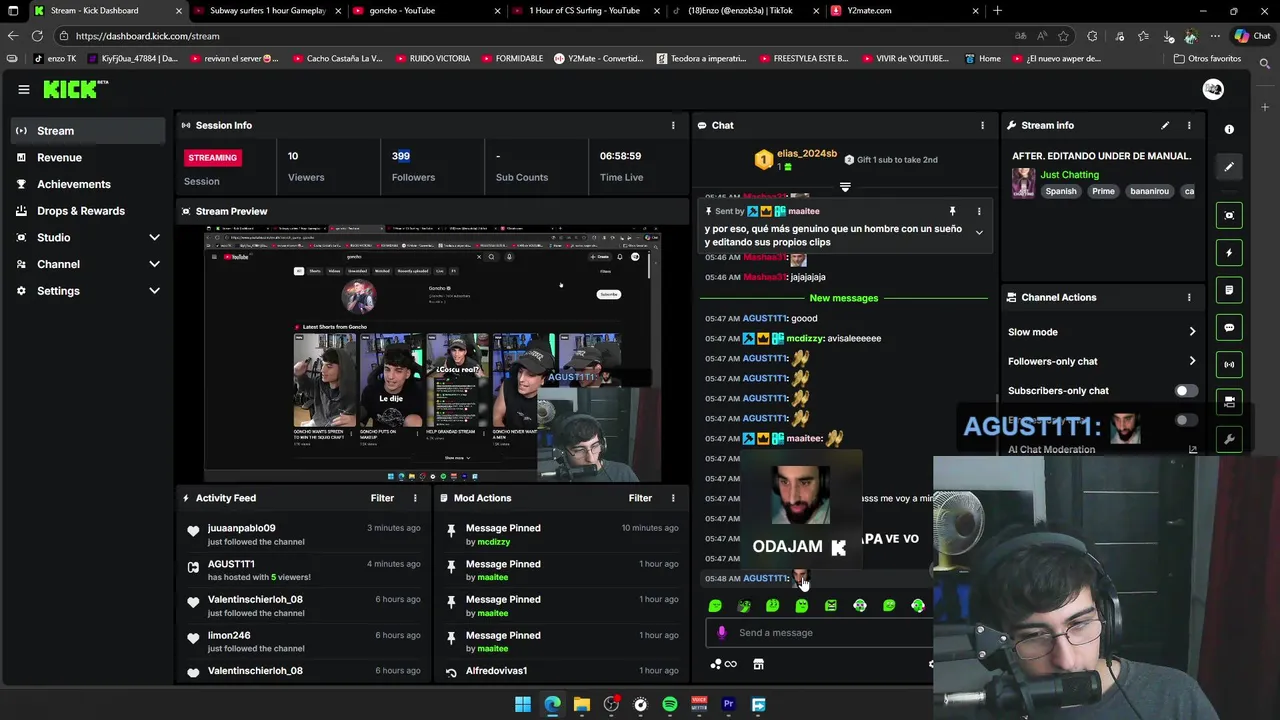
Task: Open Chat panel three-dot menu
Action: point(982,125)
